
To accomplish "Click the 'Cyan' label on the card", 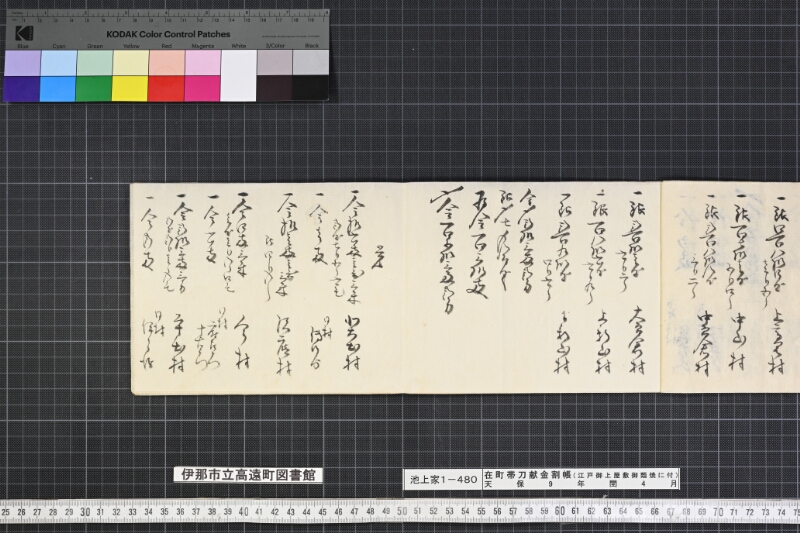I will [59, 46].
